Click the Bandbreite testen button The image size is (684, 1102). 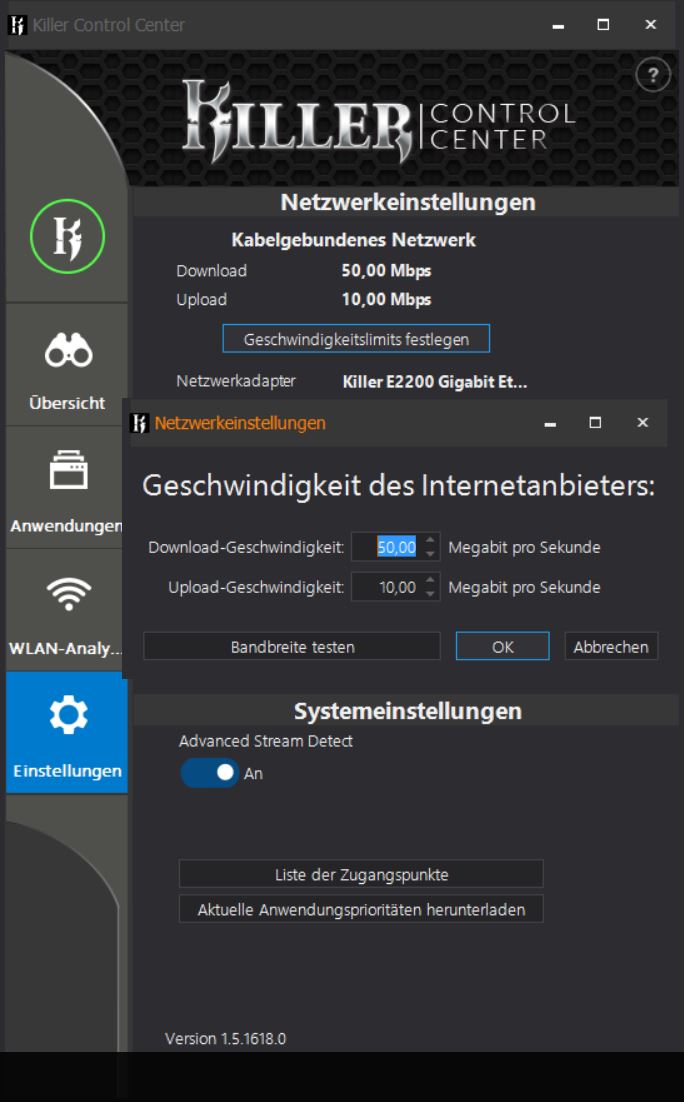(292, 647)
